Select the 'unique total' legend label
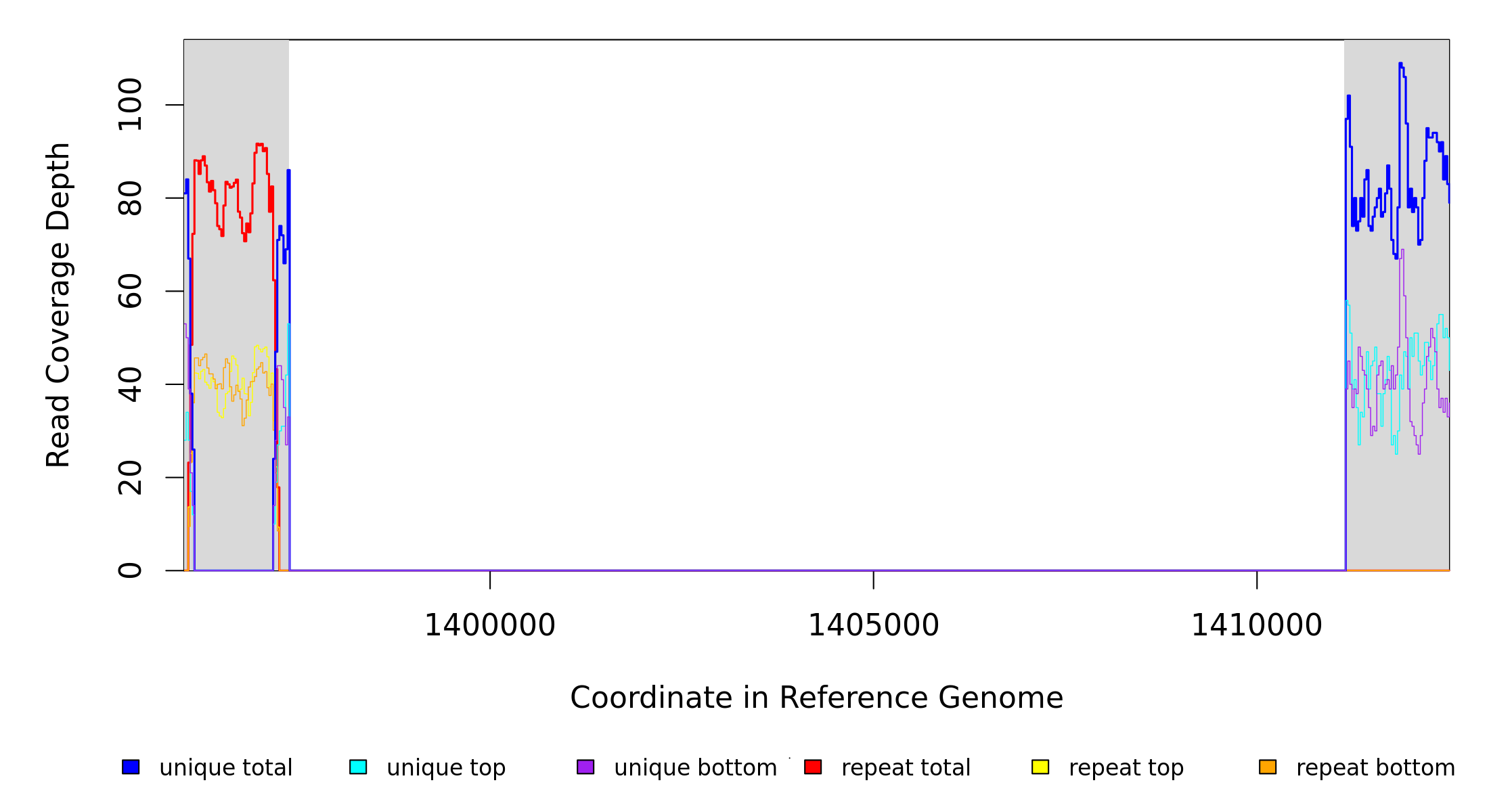Screen dimensions: 1489x812 pos(225,768)
